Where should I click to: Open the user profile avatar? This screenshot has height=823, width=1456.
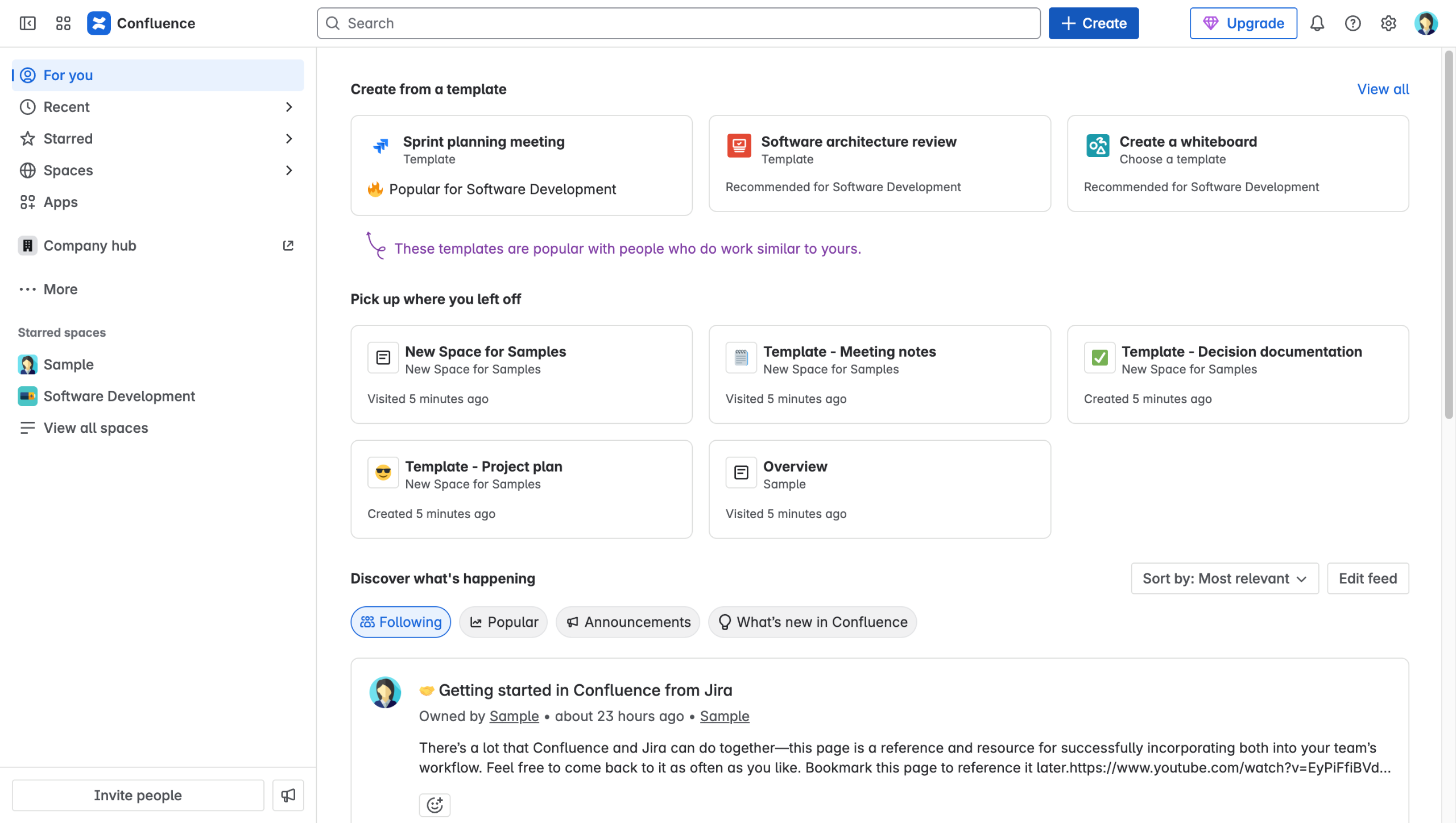point(1426,23)
